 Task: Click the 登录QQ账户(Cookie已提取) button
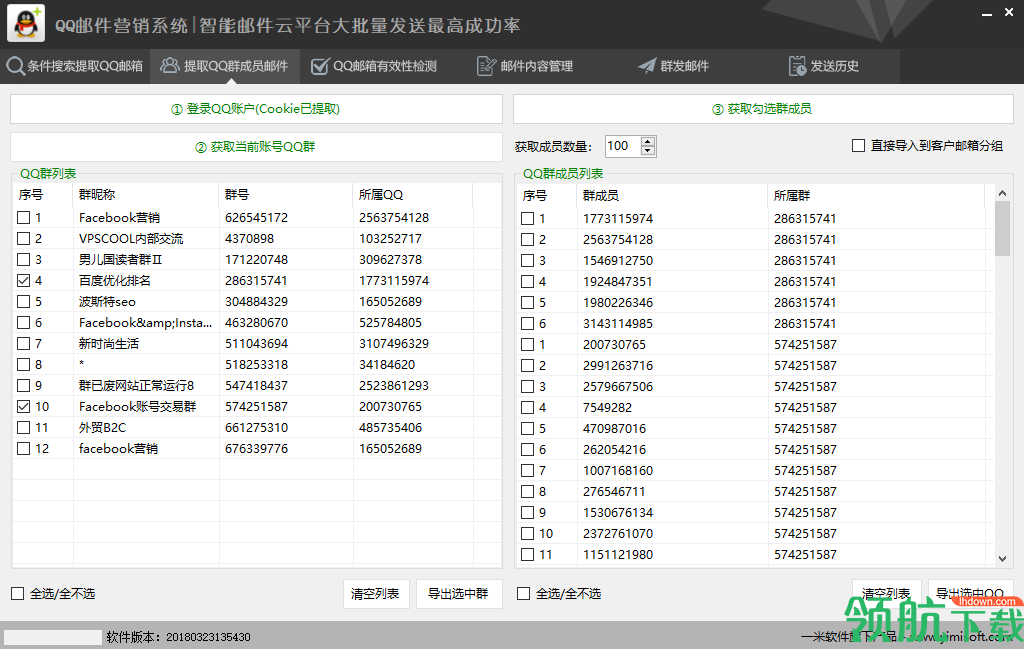coord(256,109)
